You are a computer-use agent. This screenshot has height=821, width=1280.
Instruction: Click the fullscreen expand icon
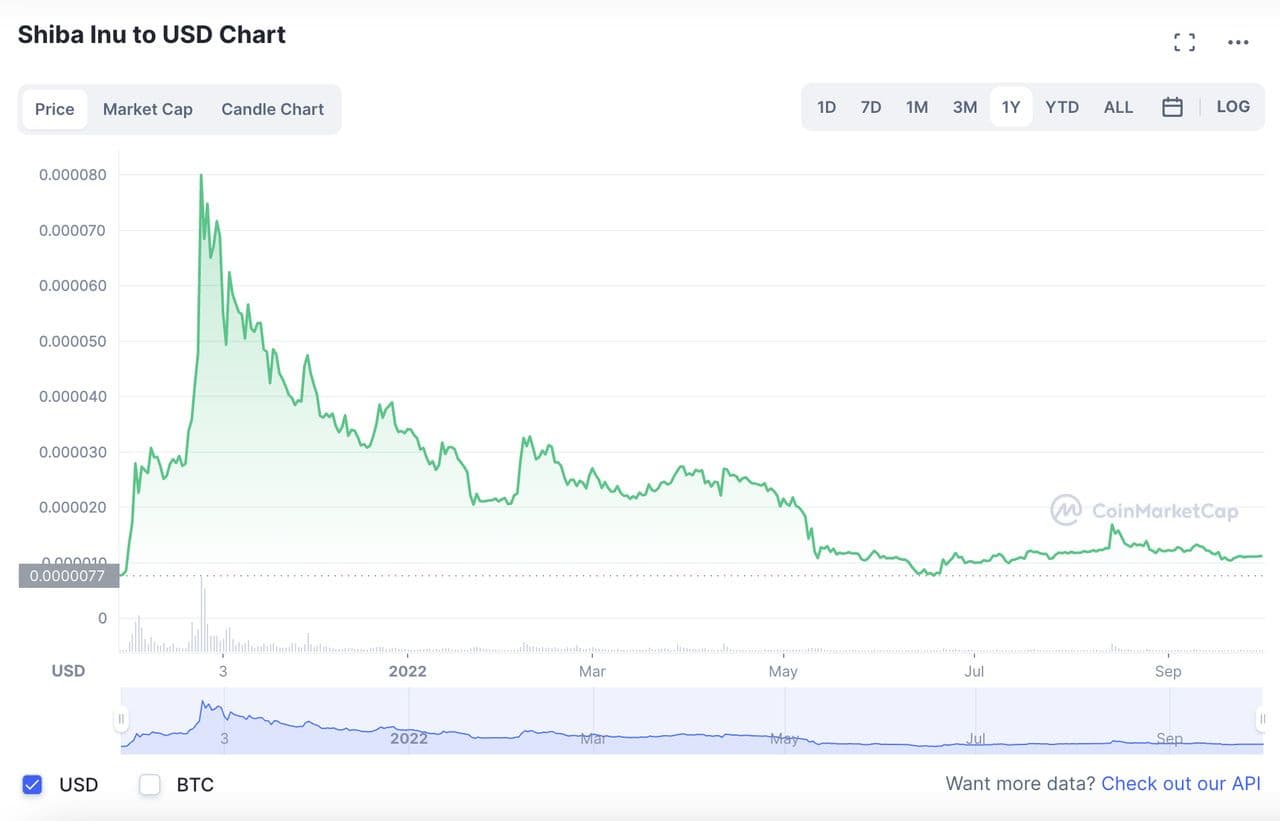click(1185, 42)
